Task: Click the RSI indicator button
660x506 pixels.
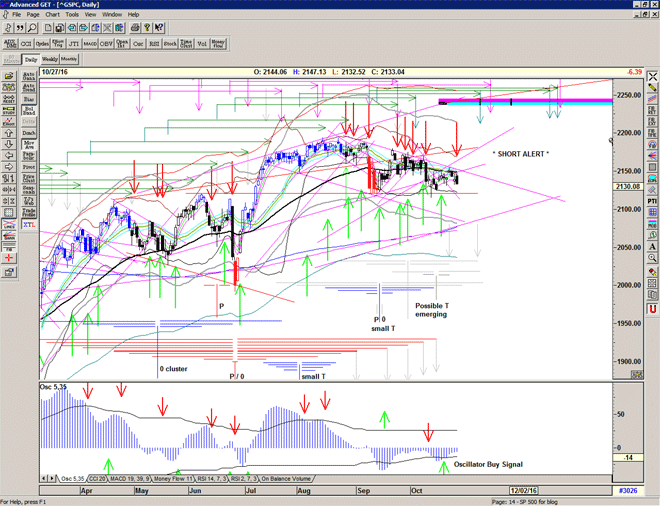Action: [x=154, y=44]
